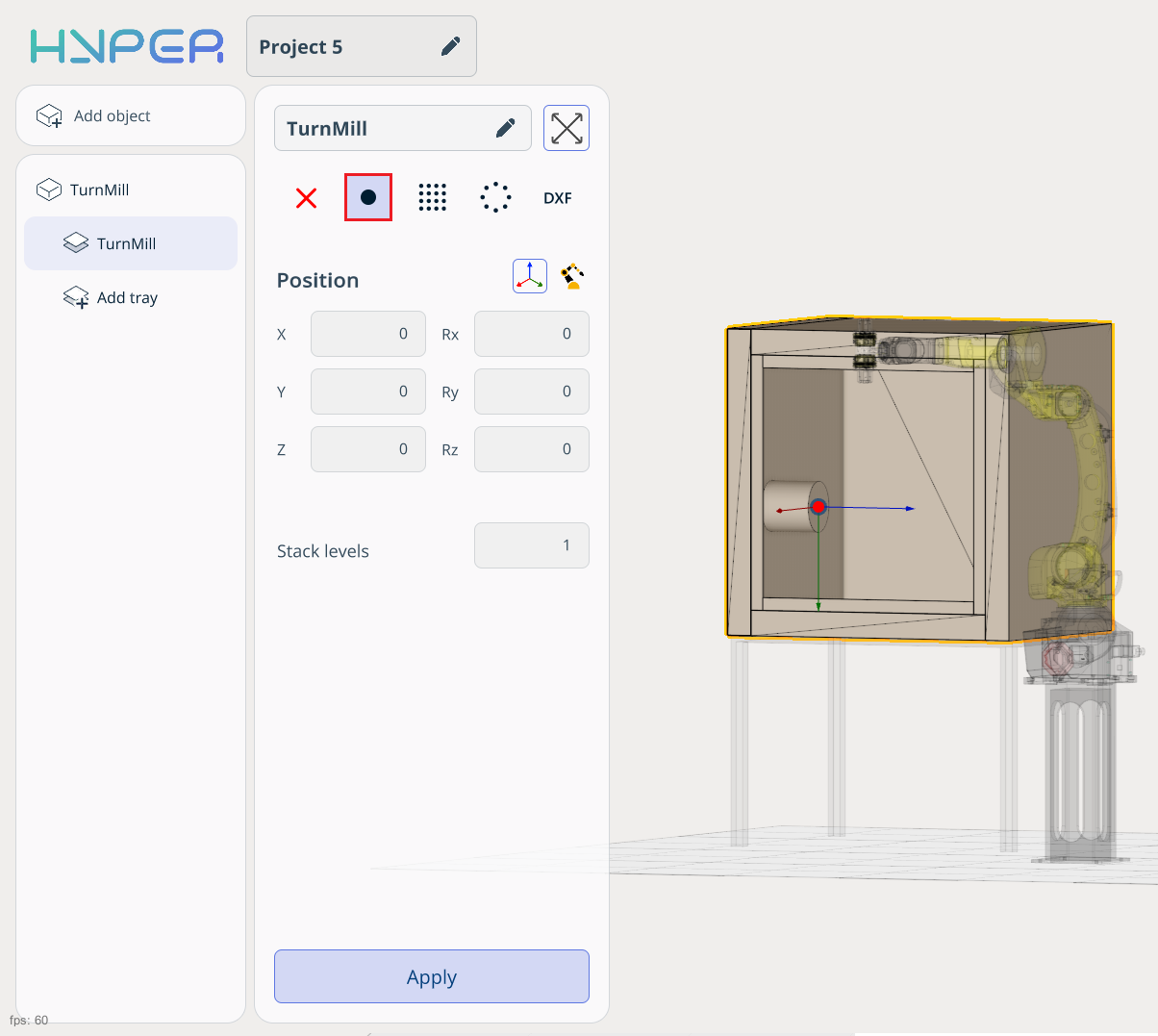Click Add tray in the object tree
Viewport: 1158px width, 1036px height.
[127, 297]
